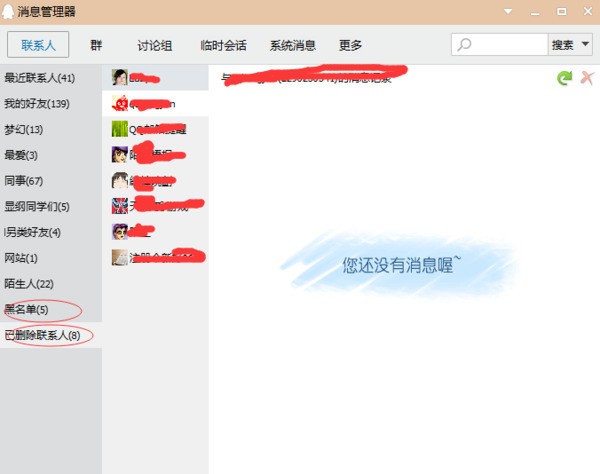Select the 黑名单(5) group
600x474 pixels.
(27, 309)
